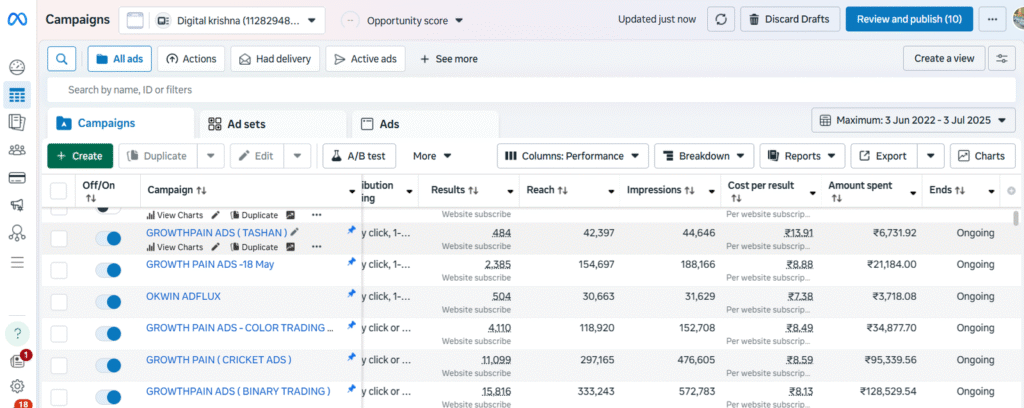Open the view customization sliders icon
Image resolution: width=1024 pixels, height=408 pixels.
coord(1001,59)
